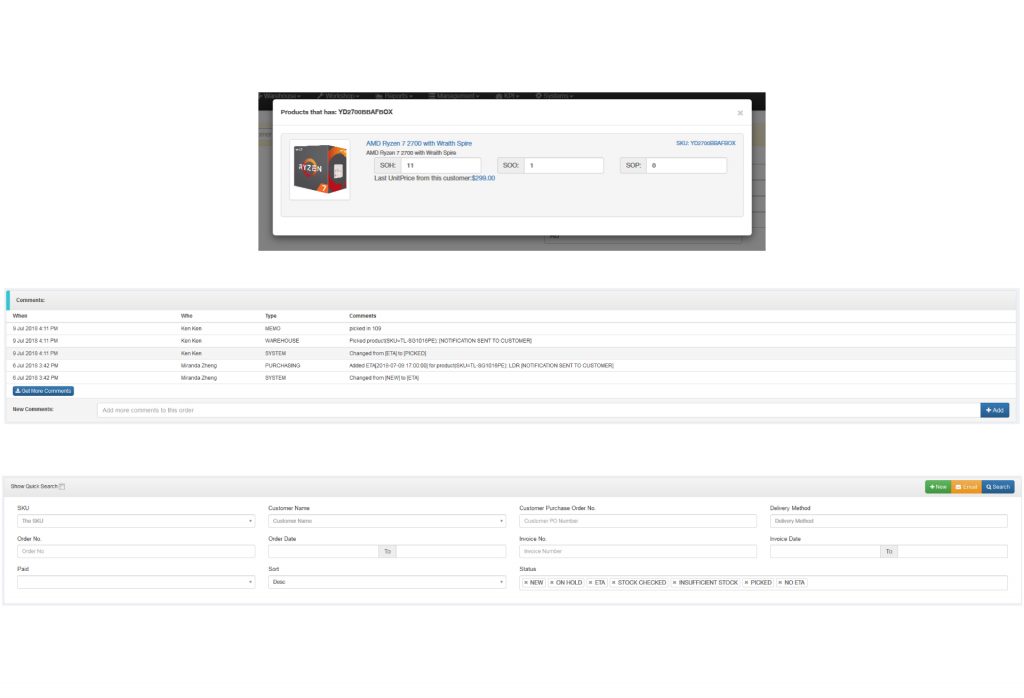Remove the PICKED status tag
Image resolution: width=1024 pixels, height=698 pixels.
(746, 582)
